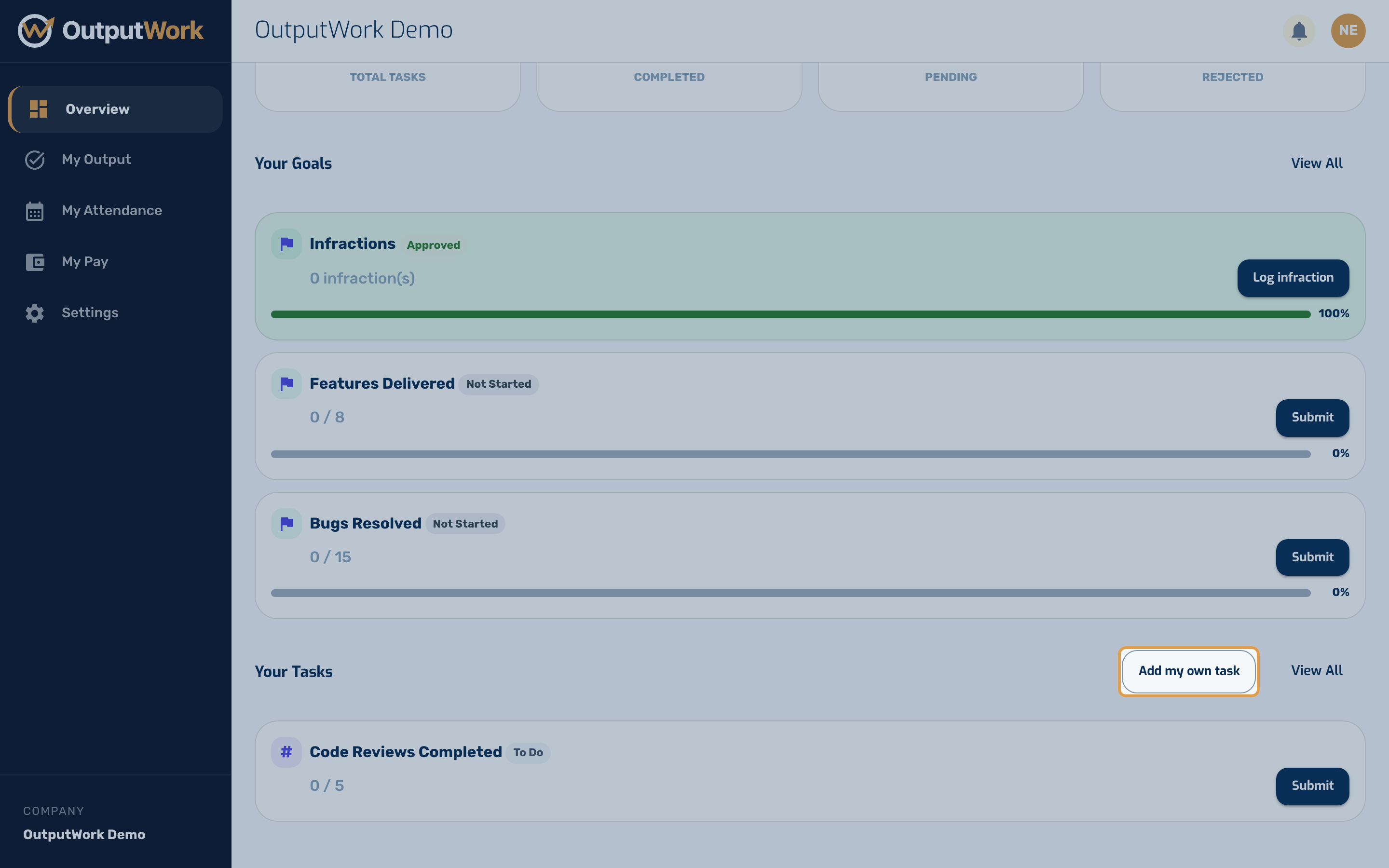The image size is (1389, 868).
Task: Submit progress for Code Reviews Completed
Action: (x=1312, y=786)
